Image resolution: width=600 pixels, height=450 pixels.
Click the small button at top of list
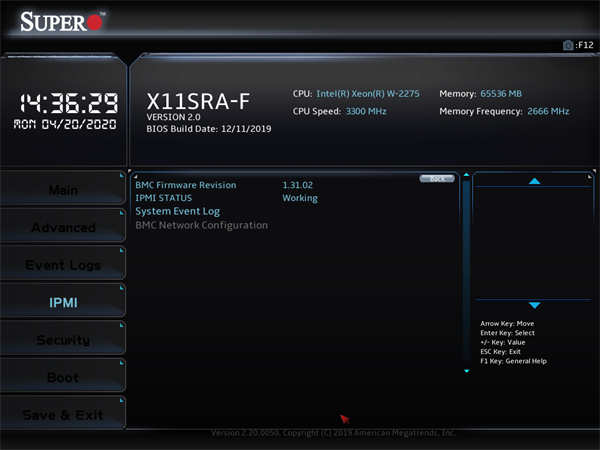pyautogui.click(x=437, y=179)
